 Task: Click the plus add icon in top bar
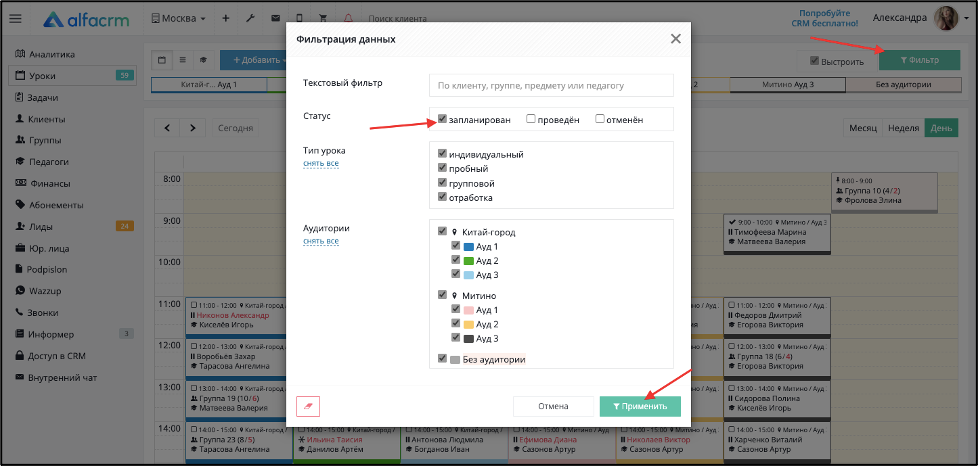tap(225, 19)
